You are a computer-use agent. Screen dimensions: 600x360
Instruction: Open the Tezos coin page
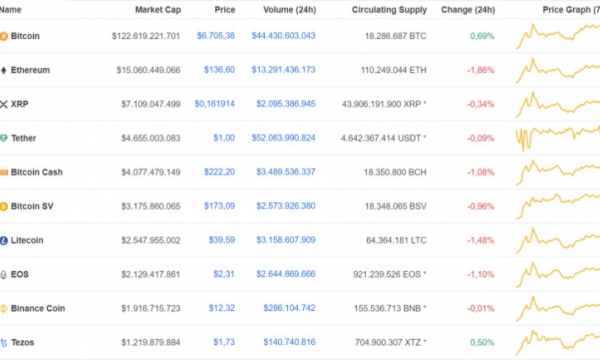click(23, 342)
